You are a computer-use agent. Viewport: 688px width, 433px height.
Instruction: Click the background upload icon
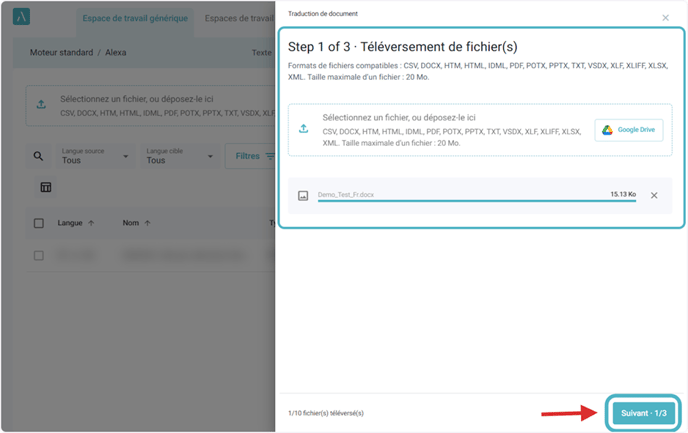pos(41,105)
